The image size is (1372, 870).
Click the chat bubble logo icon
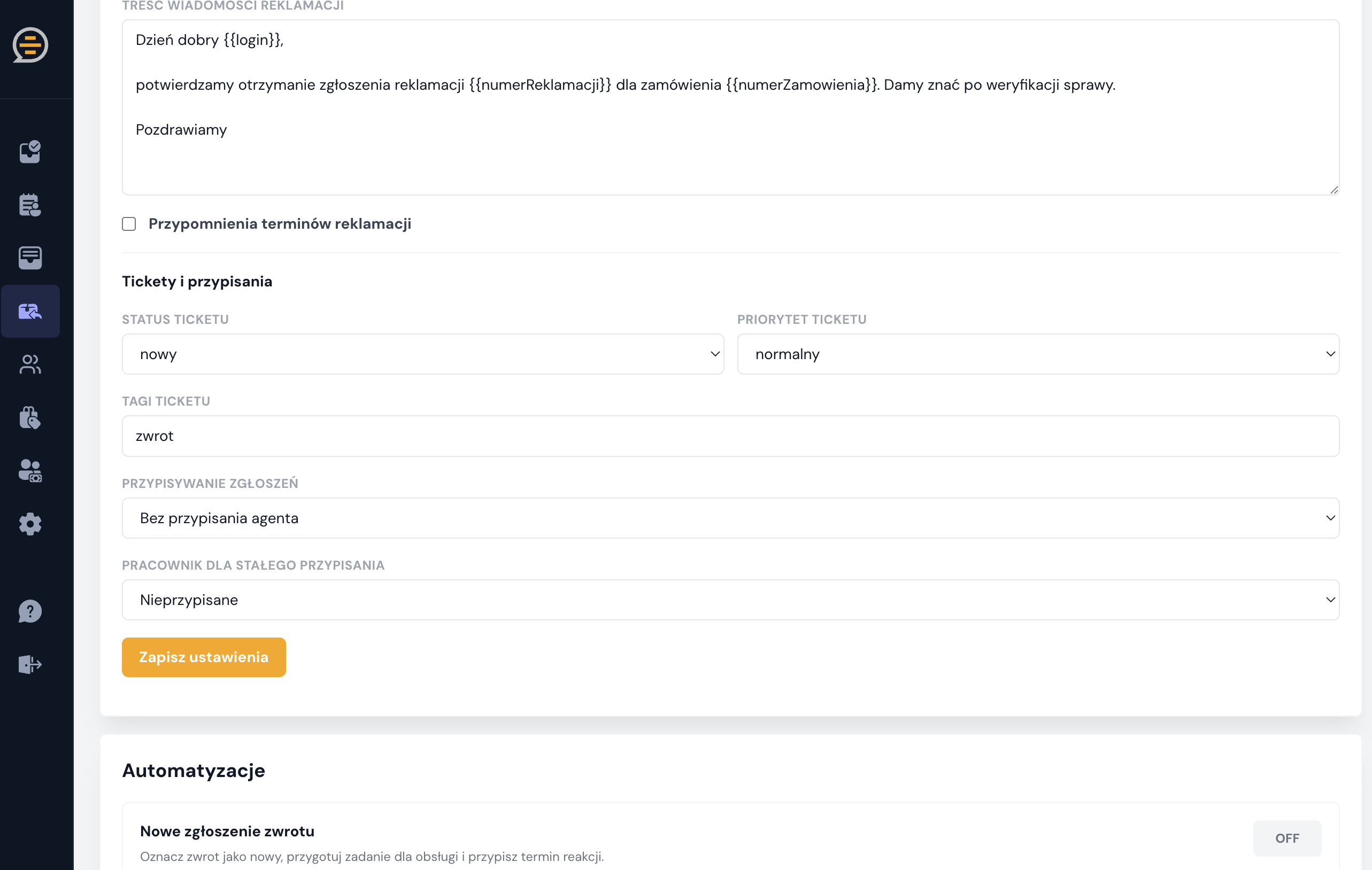(x=30, y=45)
